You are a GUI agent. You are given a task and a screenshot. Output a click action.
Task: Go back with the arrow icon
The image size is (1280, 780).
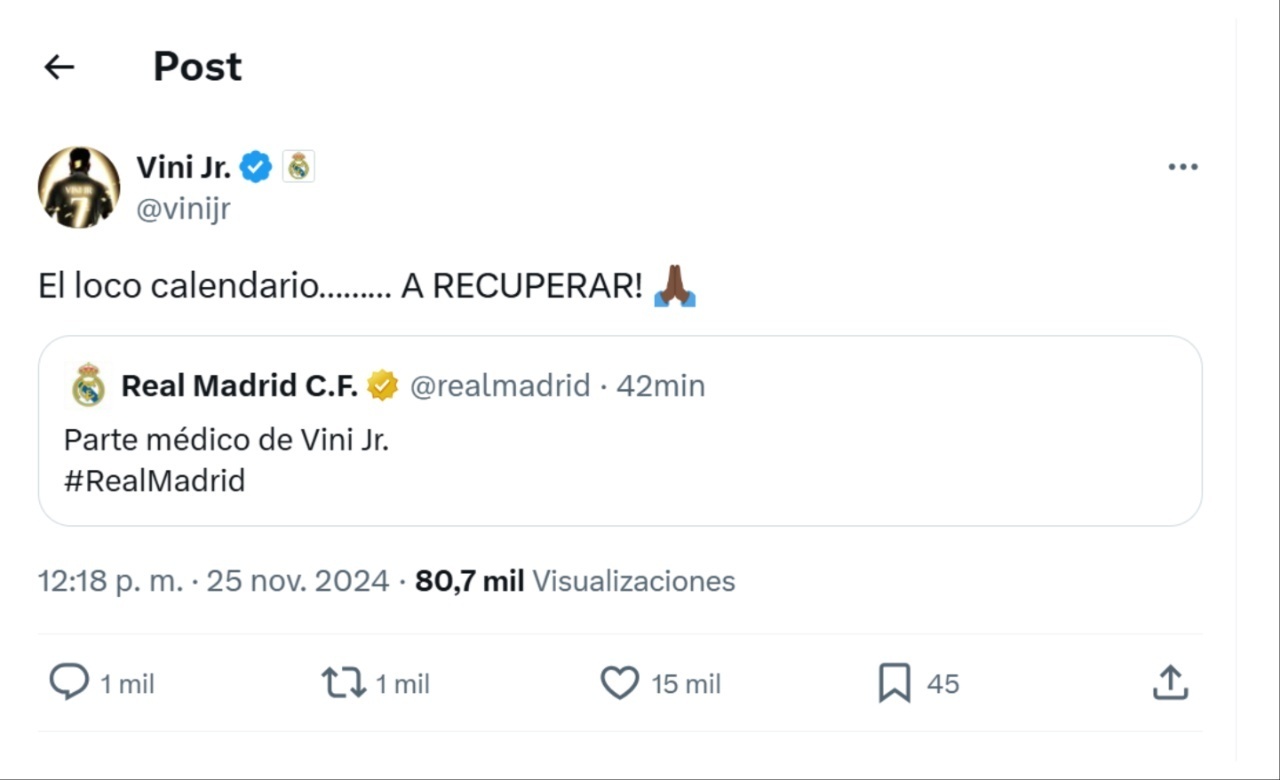[59, 67]
